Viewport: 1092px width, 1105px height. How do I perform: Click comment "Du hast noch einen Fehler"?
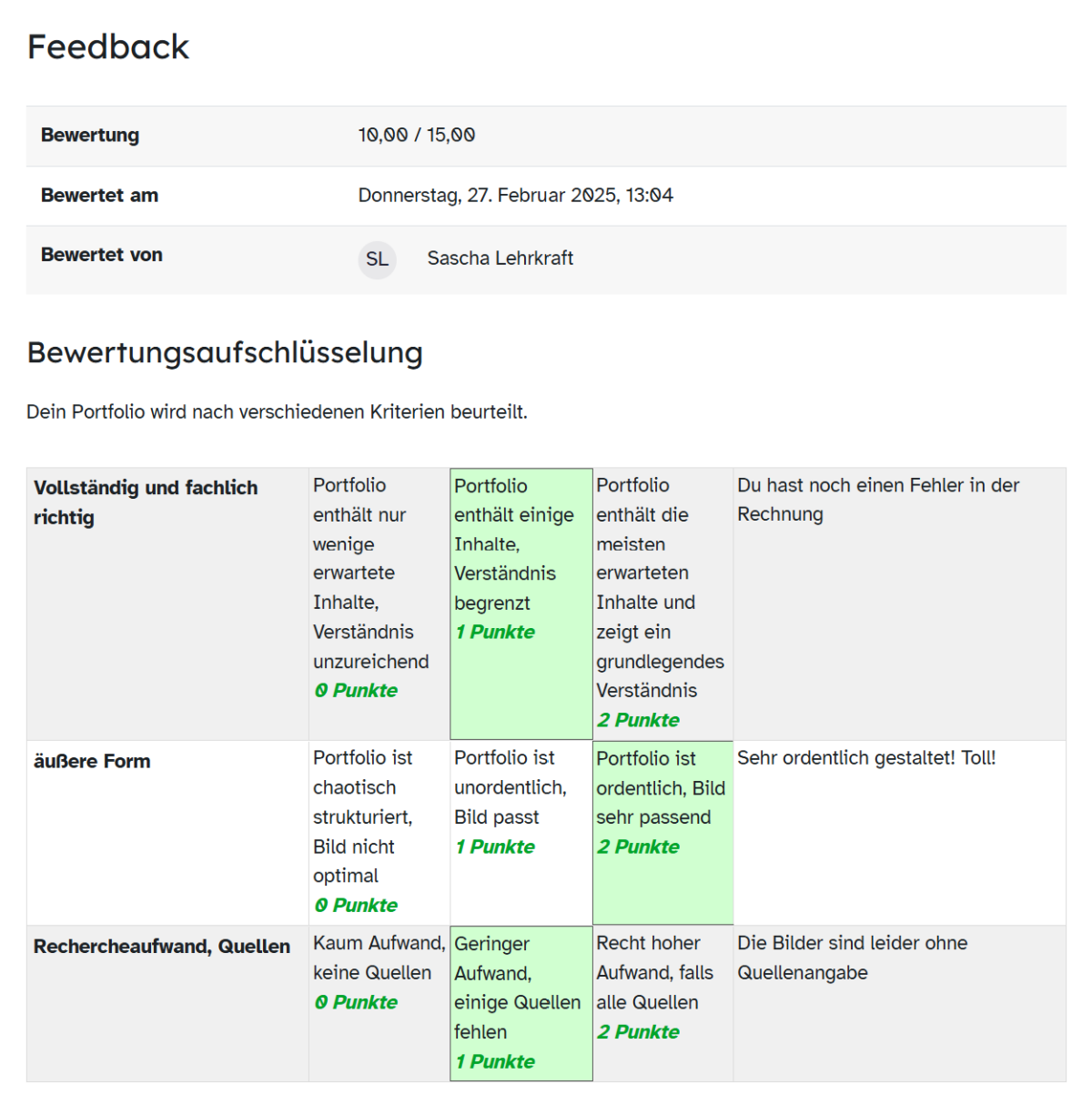pos(877,500)
